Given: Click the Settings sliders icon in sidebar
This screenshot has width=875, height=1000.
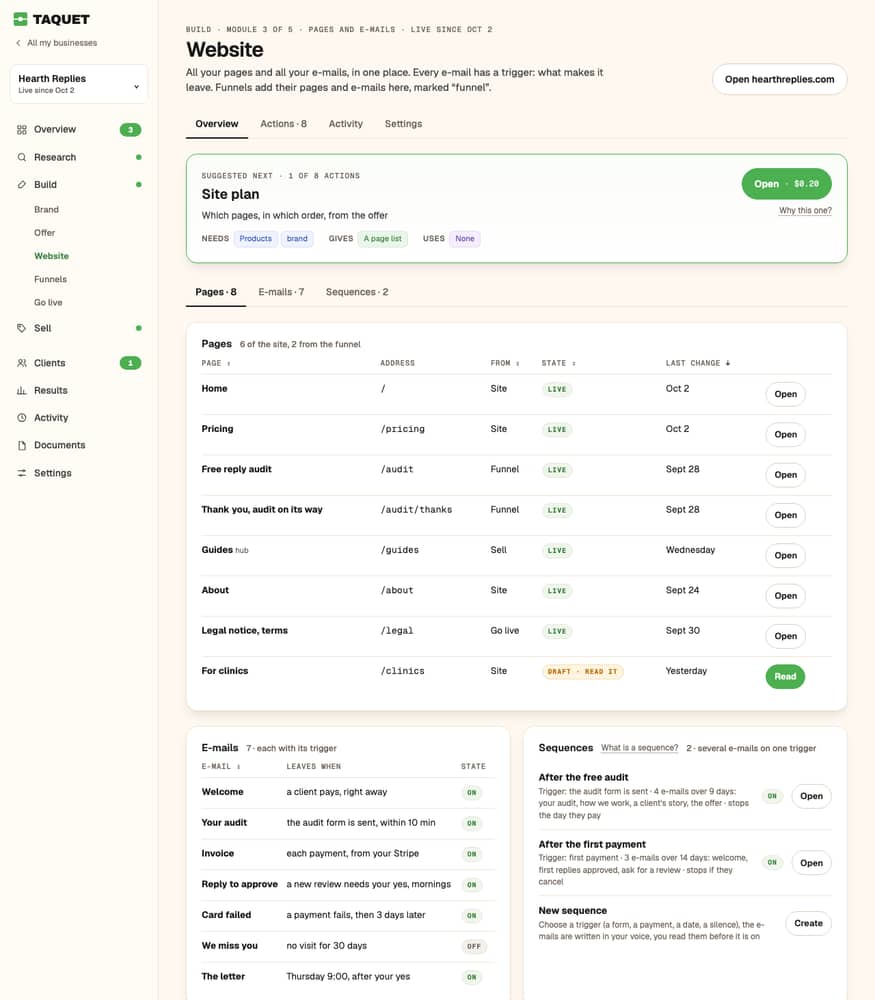Looking at the screenshot, I should (22, 473).
